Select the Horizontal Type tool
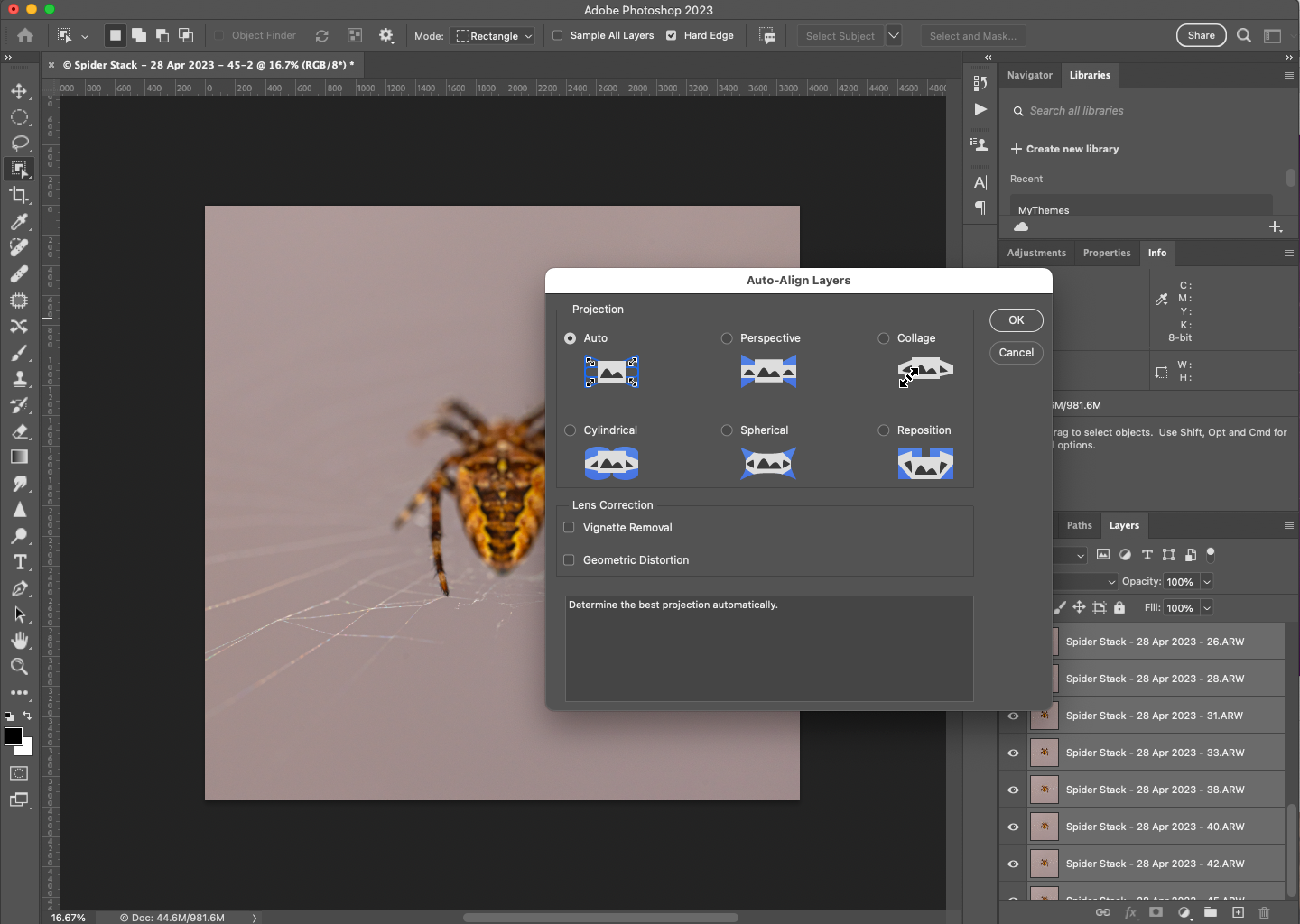1300x924 pixels. [19, 562]
